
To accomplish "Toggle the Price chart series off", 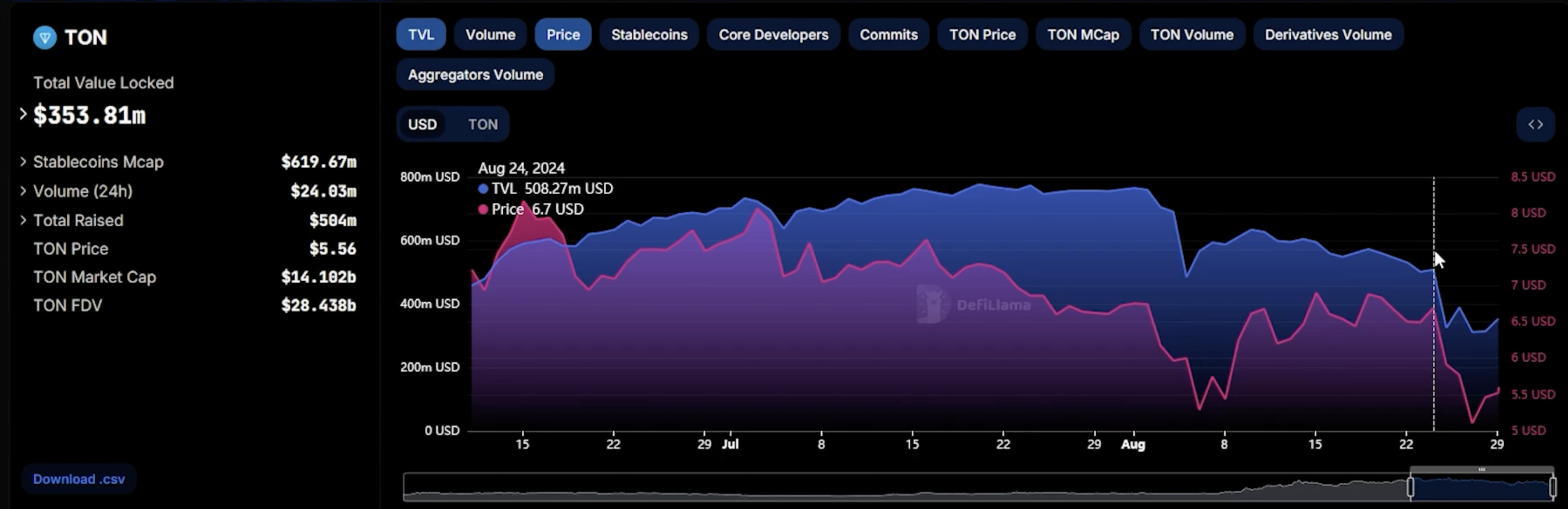I will [563, 35].
